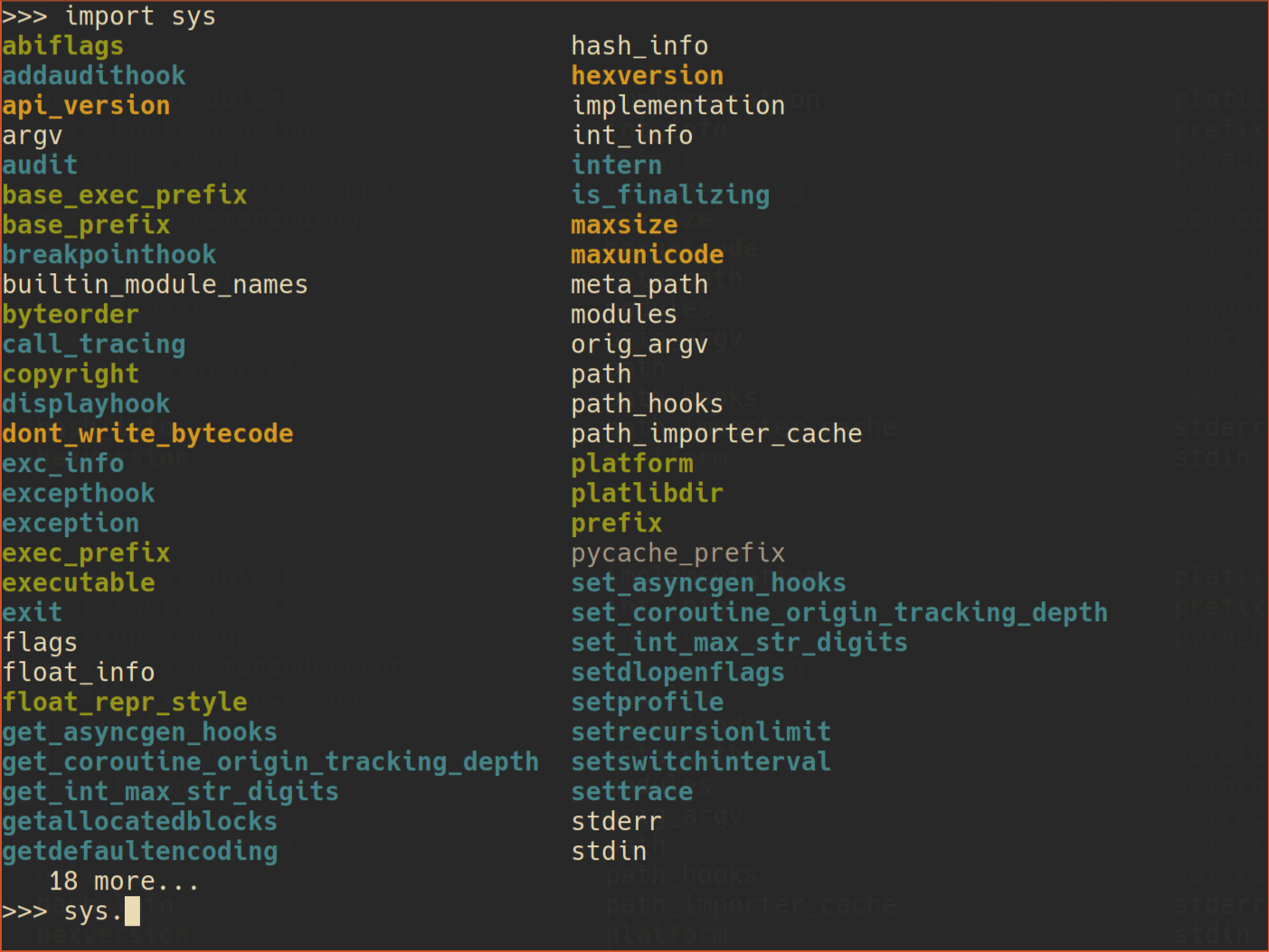Image resolution: width=1269 pixels, height=952 pixels.
Task: Click the 'import sys' command line
Action: pyautogui.click(x=109, y=16)
